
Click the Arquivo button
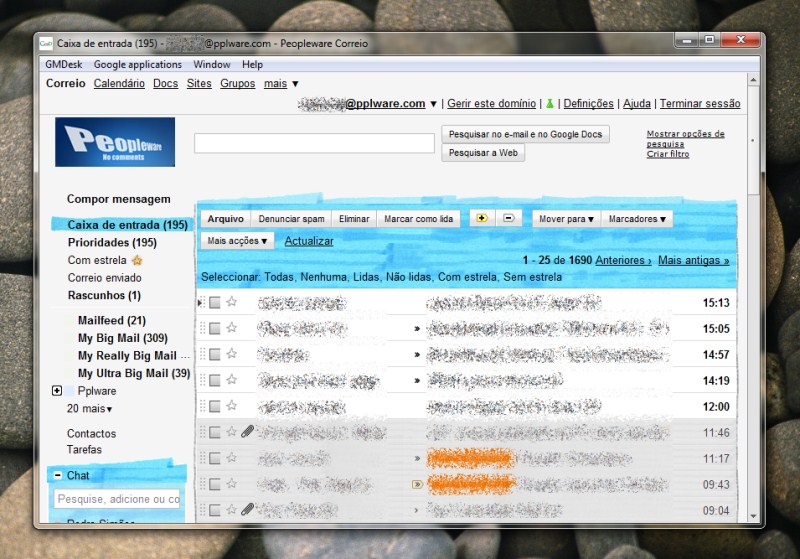point(226,219)
